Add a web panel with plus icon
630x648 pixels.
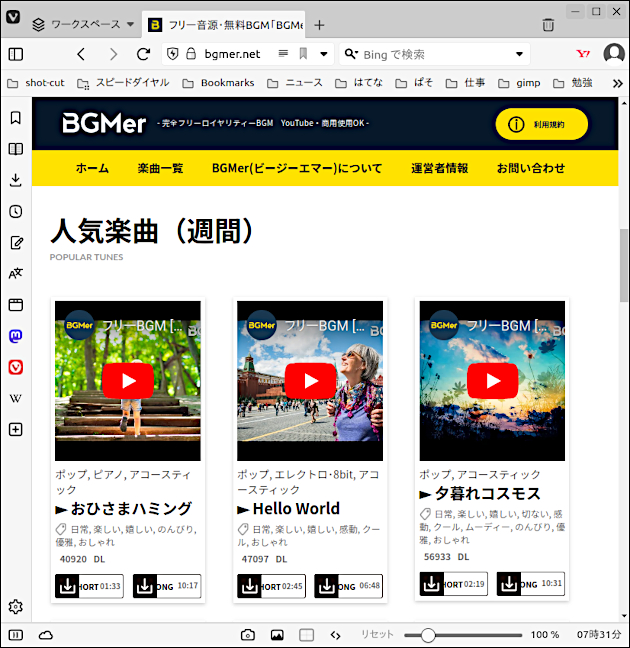(x=16, y=430)
